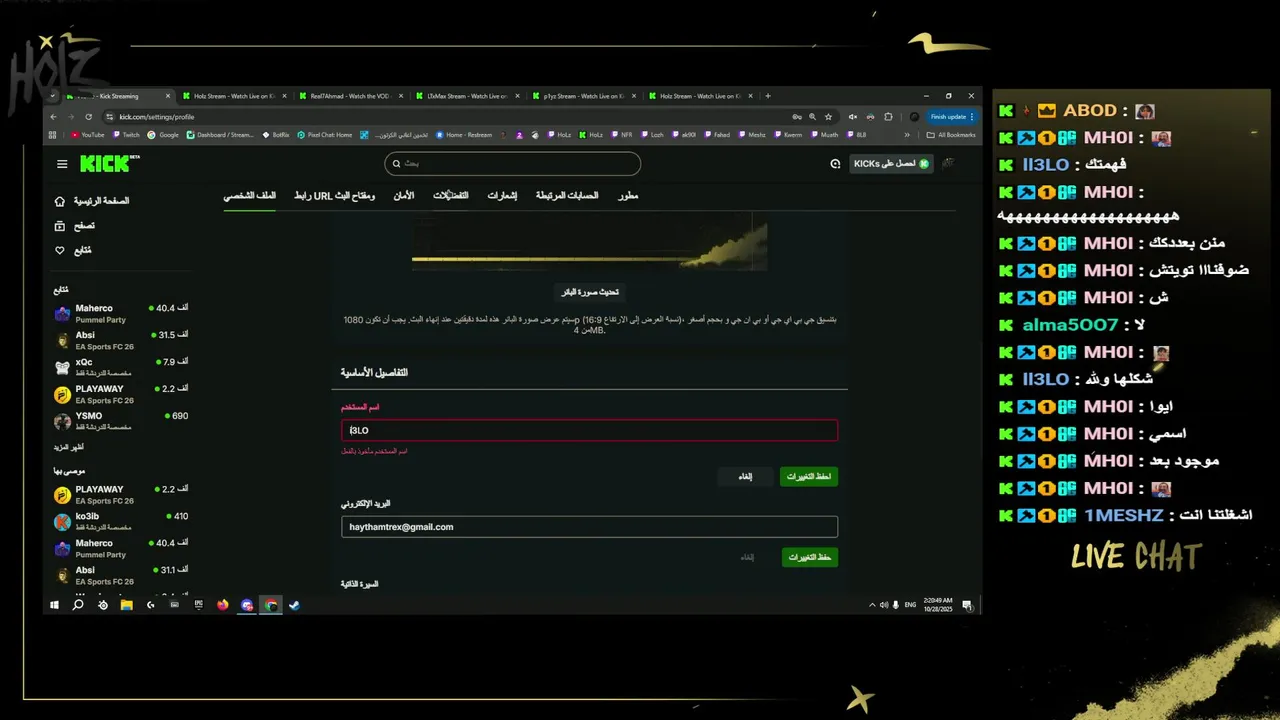This screenshot has height=720, width=1280.
Task: Open YSMO channel in following list
Action: [x=121, y=421]
